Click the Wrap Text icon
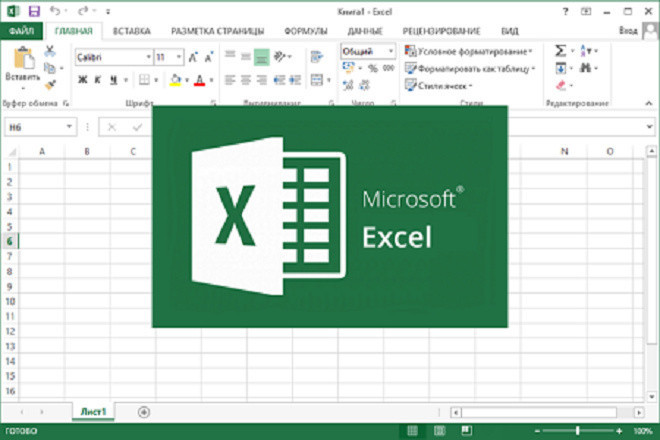Image resolution: width=660 pixels, height=440 pixels. [317, 56]
